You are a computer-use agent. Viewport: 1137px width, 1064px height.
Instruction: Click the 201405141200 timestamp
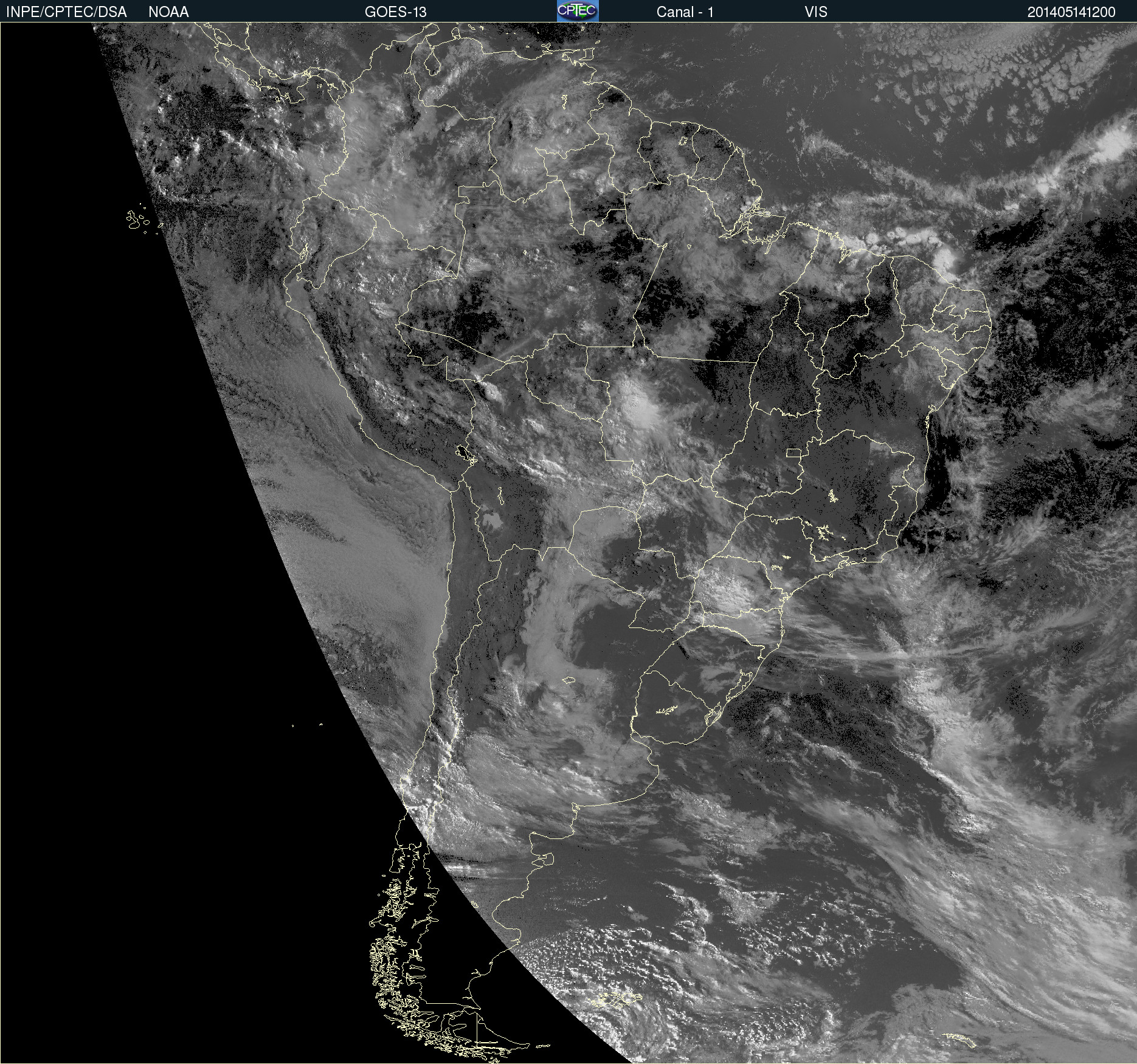(1071, 12)
